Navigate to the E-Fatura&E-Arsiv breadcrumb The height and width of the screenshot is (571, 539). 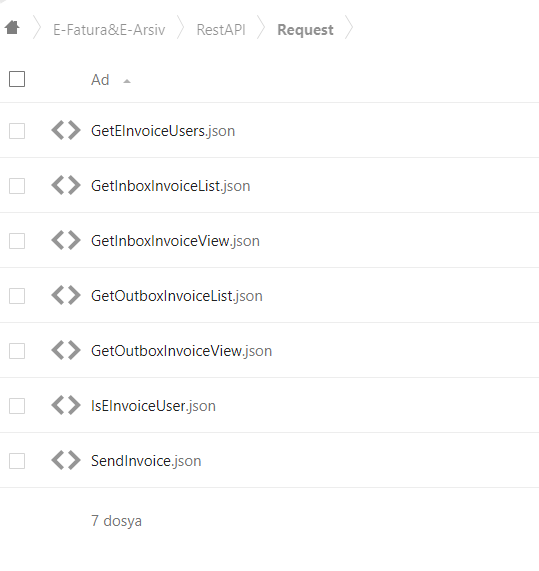[x=109, y=29]
